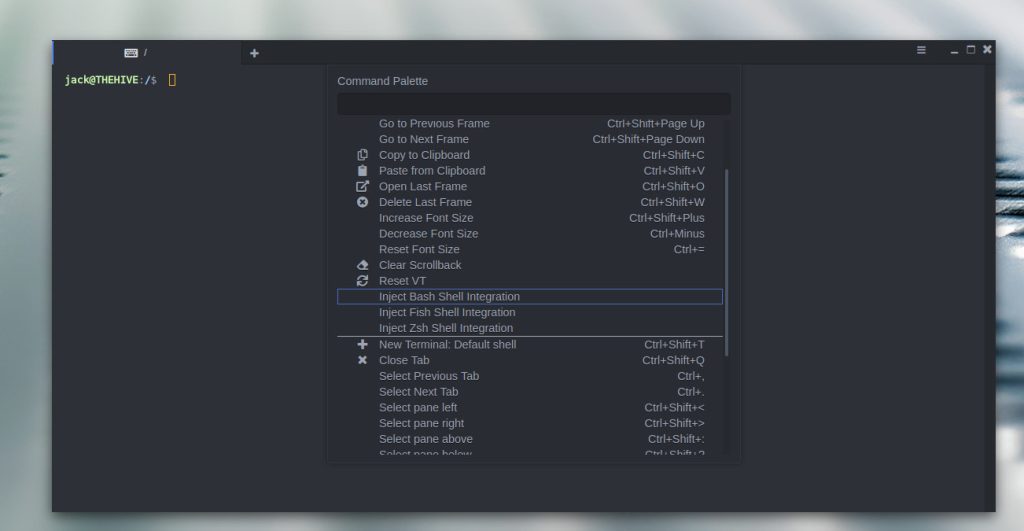Click the Paste from Clipboard icon
The image size is (1024, 531).
tap(362, 171)
